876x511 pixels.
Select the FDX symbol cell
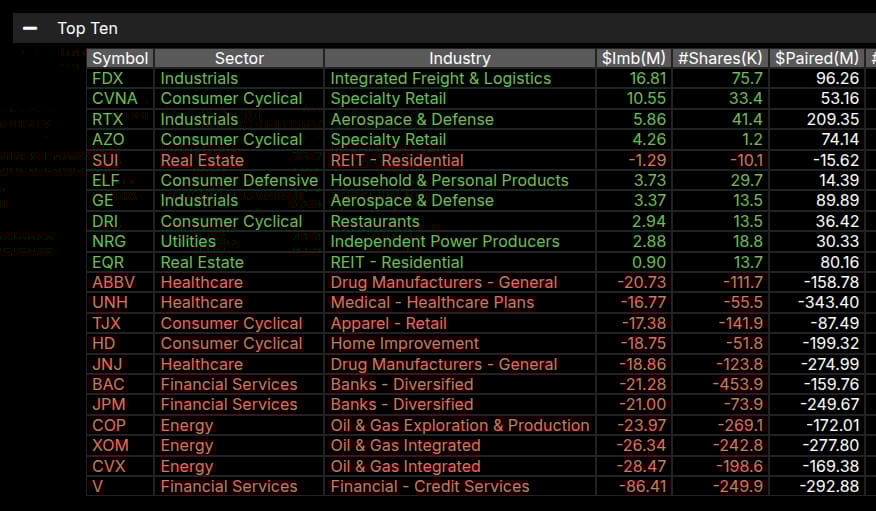click(120, 78)
